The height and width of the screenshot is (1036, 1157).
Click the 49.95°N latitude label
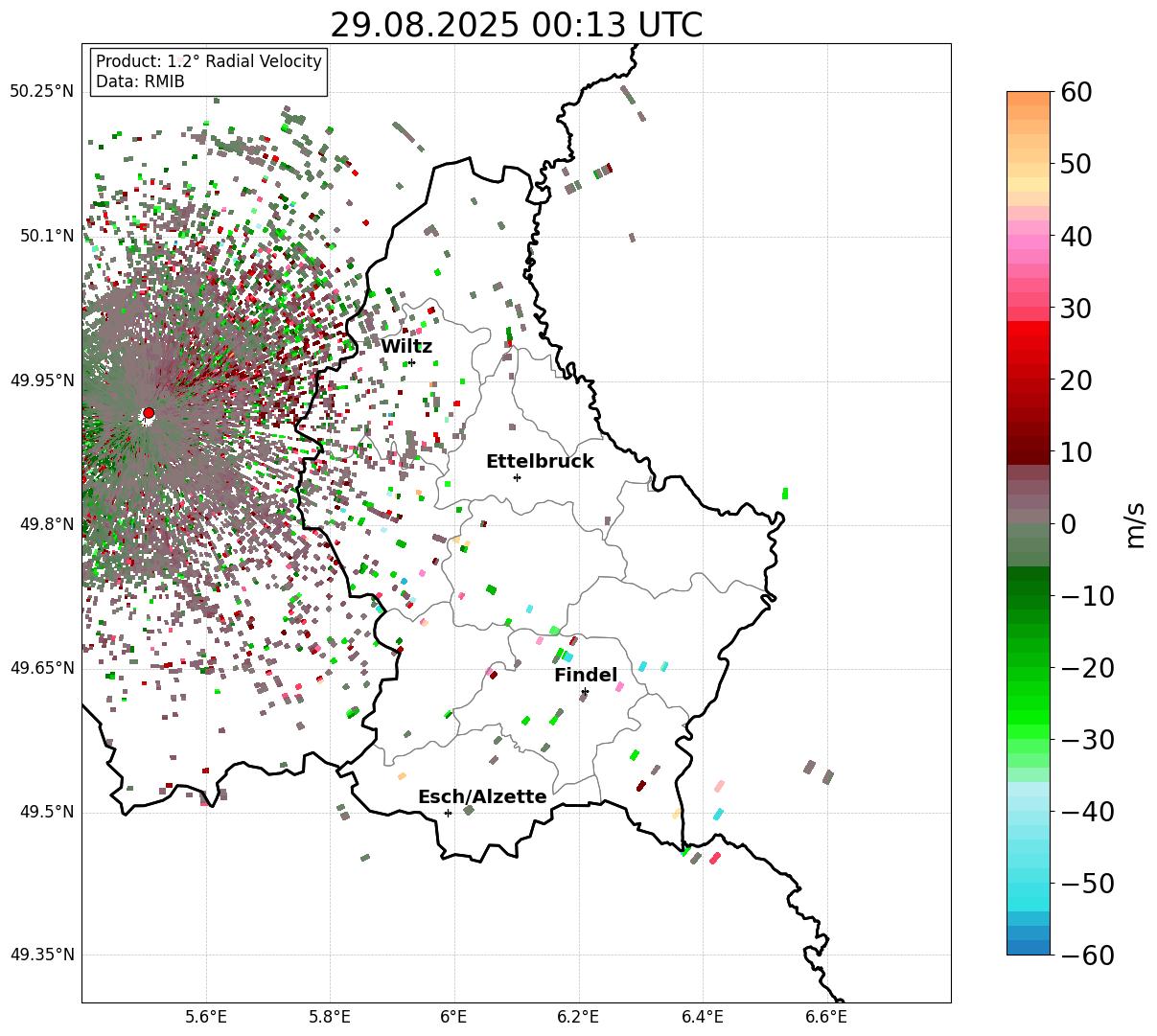pos(41,381)
